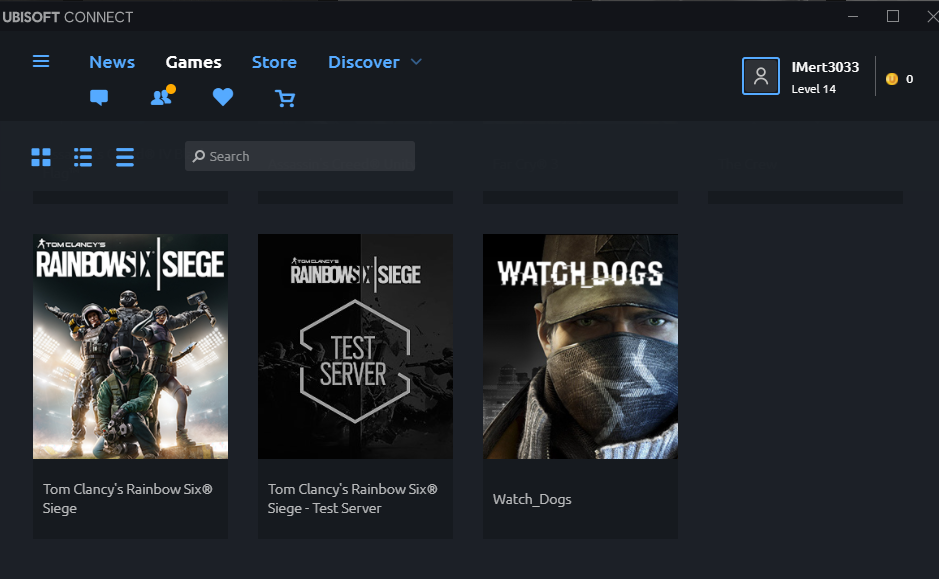Expand the Discover dropdown chevron
Image resolution: width=939 pixels, height=579 pixels.
pos(416,62)
